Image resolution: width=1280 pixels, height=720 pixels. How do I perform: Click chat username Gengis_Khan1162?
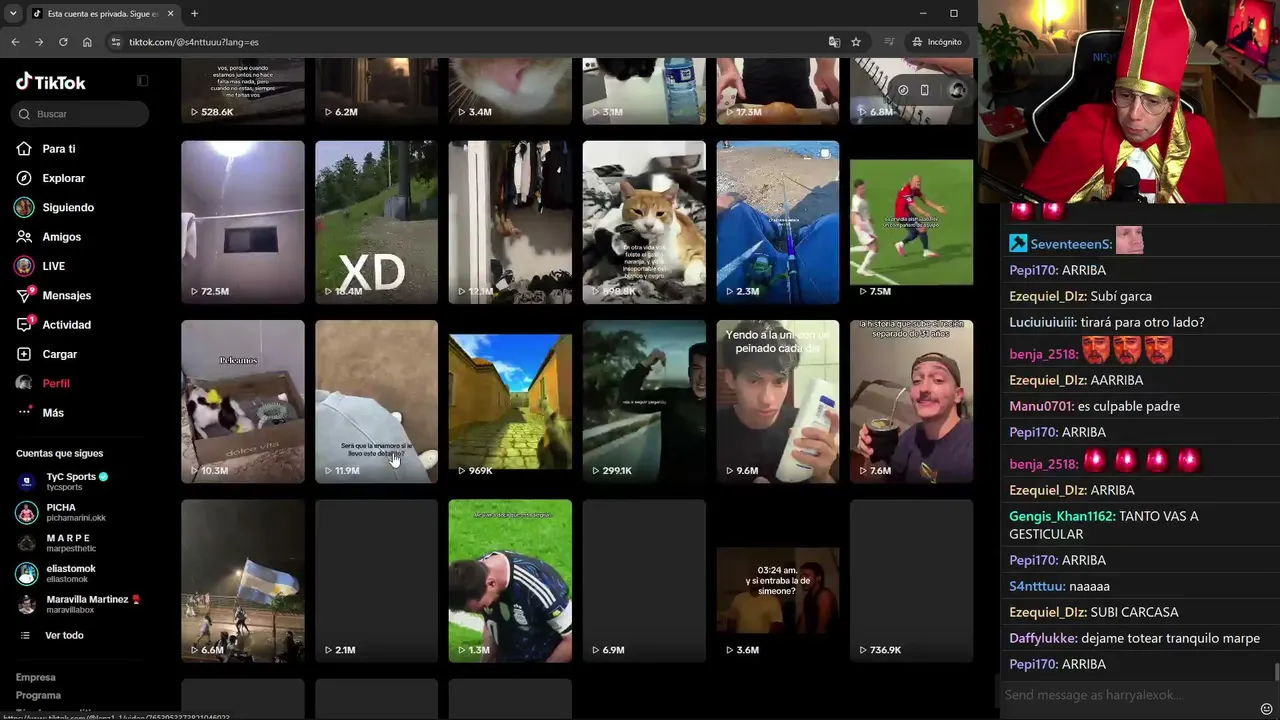1062,516
